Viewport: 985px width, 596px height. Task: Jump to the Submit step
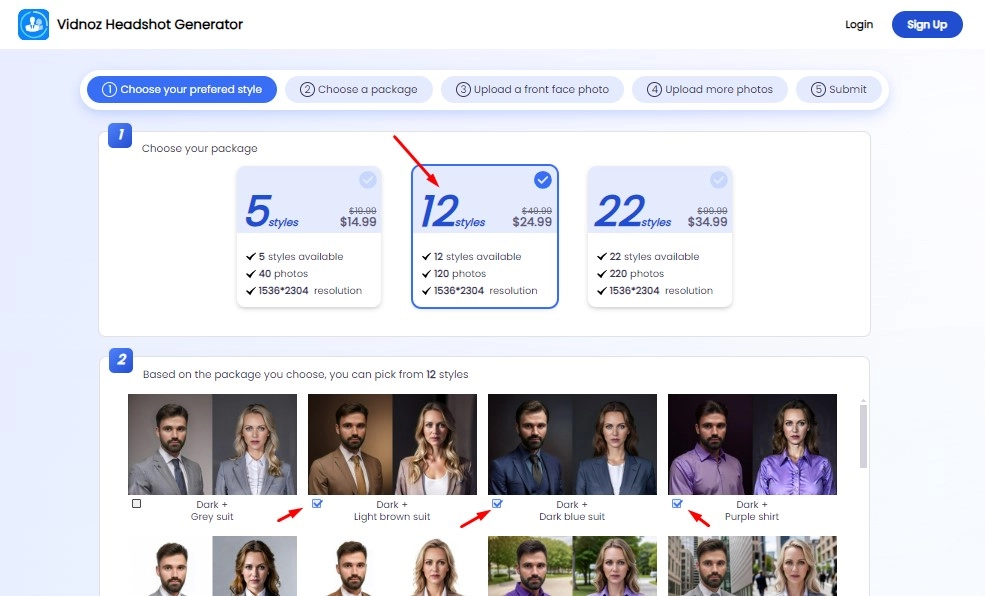[x=839, y=89]
